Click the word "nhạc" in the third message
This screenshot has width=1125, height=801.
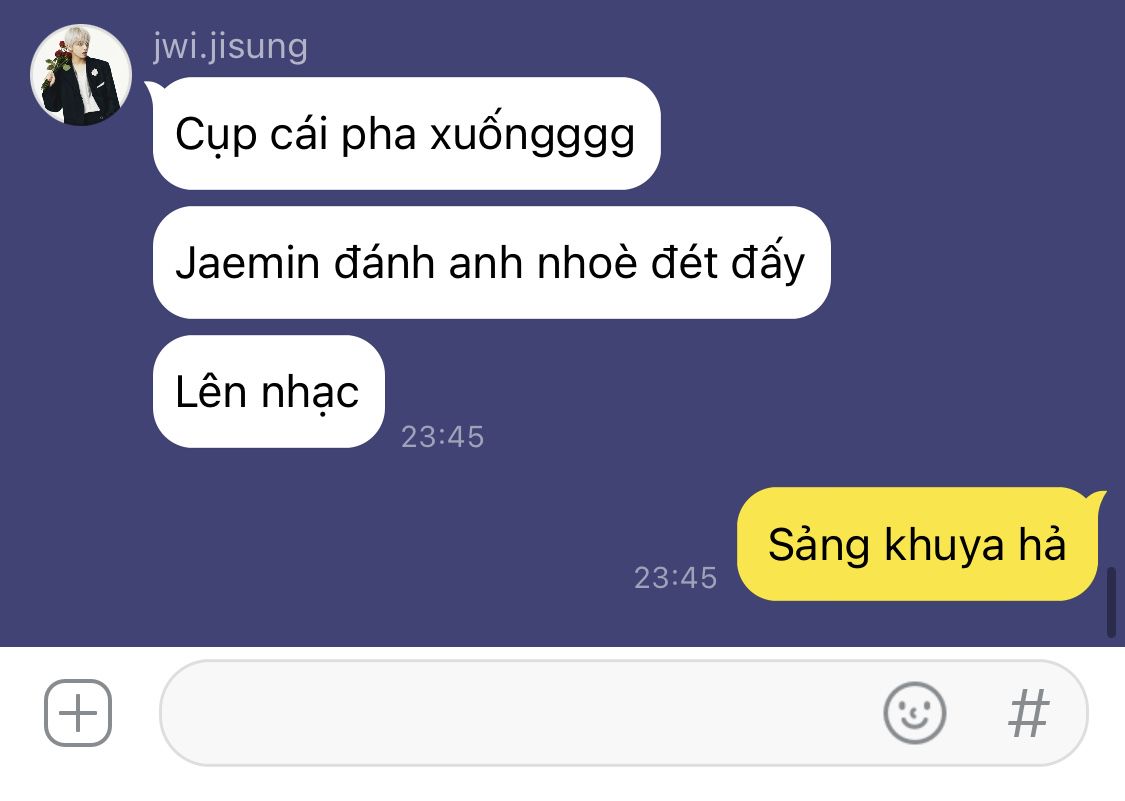click(x=310, y=393)
